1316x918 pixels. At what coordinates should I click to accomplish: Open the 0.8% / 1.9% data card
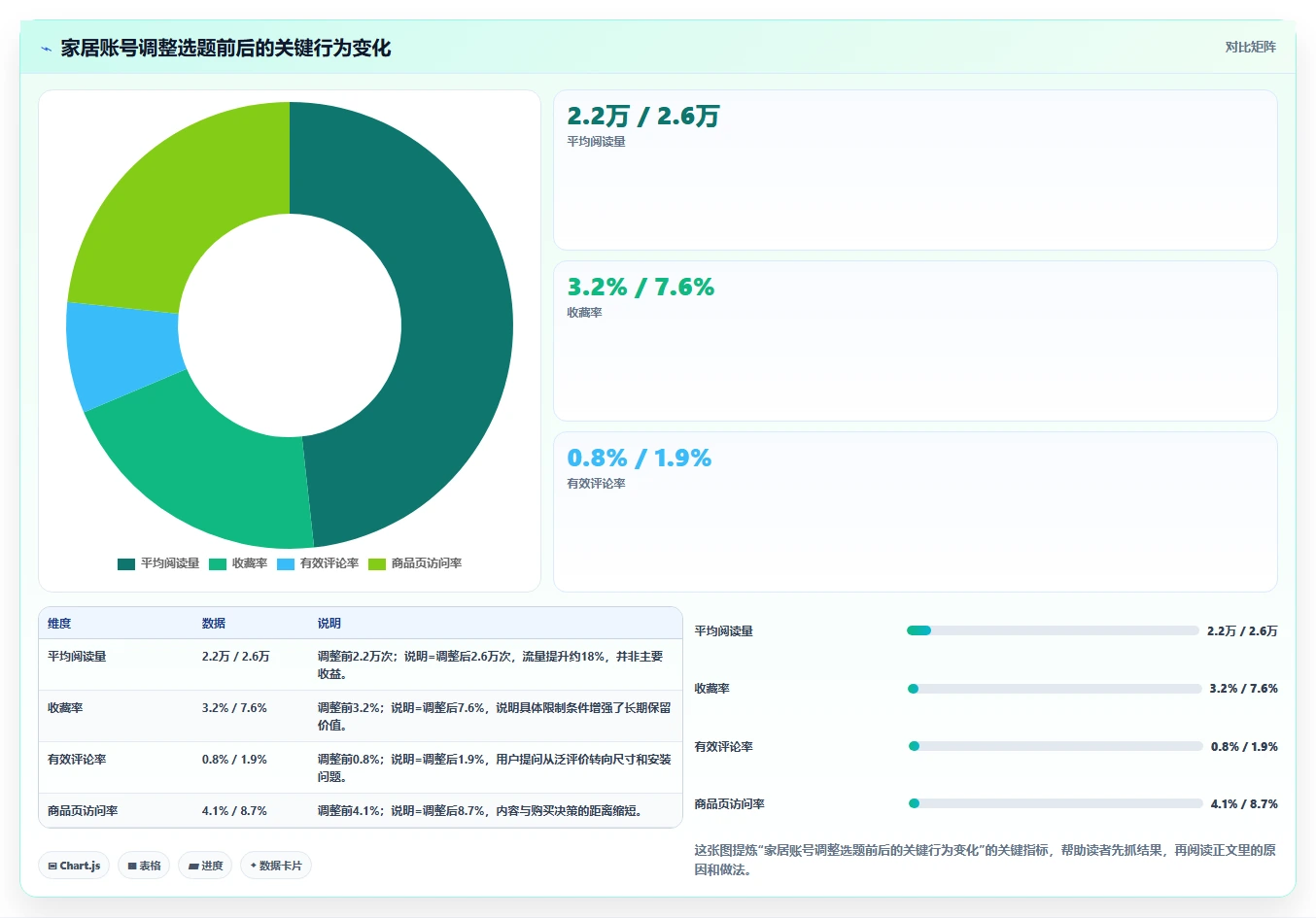click(x=916, y=512)
